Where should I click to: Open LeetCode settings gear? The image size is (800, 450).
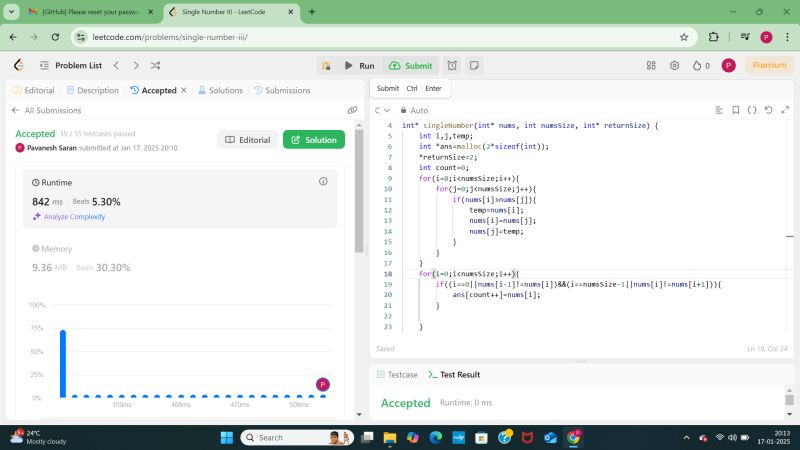pos(675,65)
